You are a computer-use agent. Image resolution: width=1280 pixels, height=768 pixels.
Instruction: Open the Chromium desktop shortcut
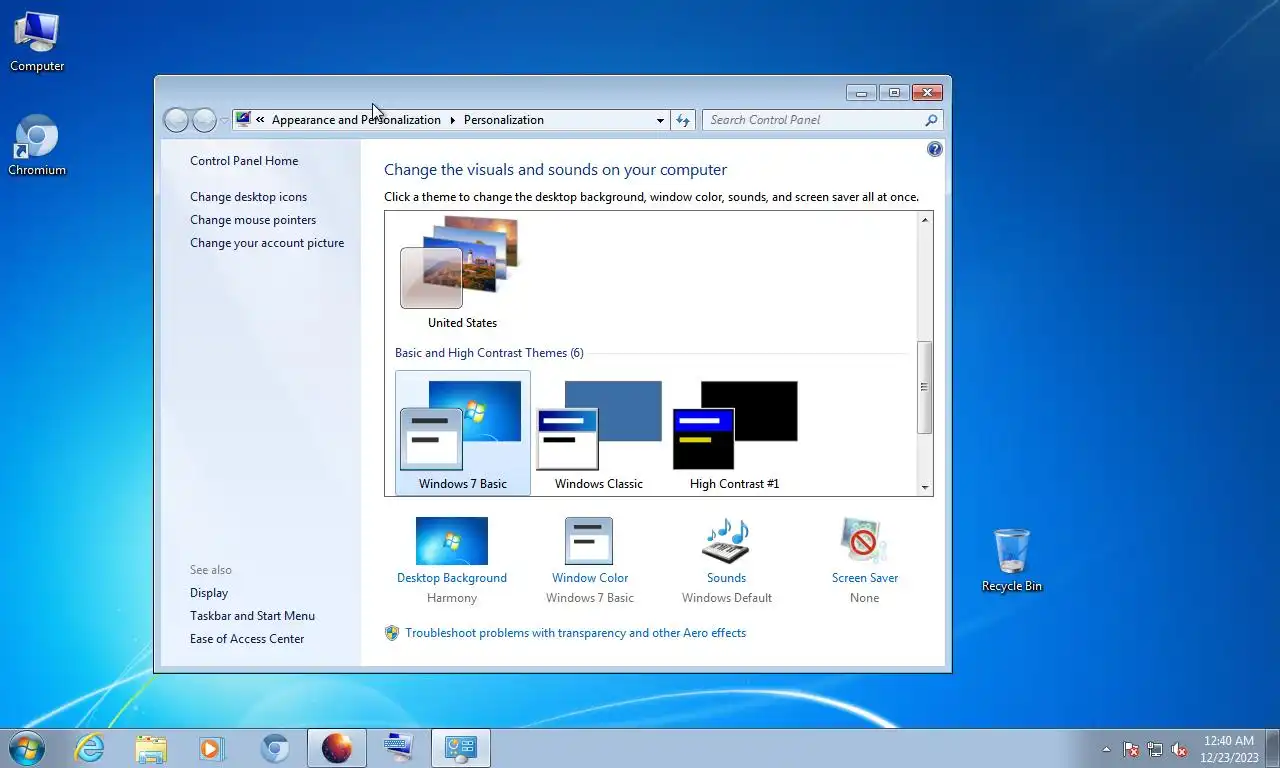[37, 146]
